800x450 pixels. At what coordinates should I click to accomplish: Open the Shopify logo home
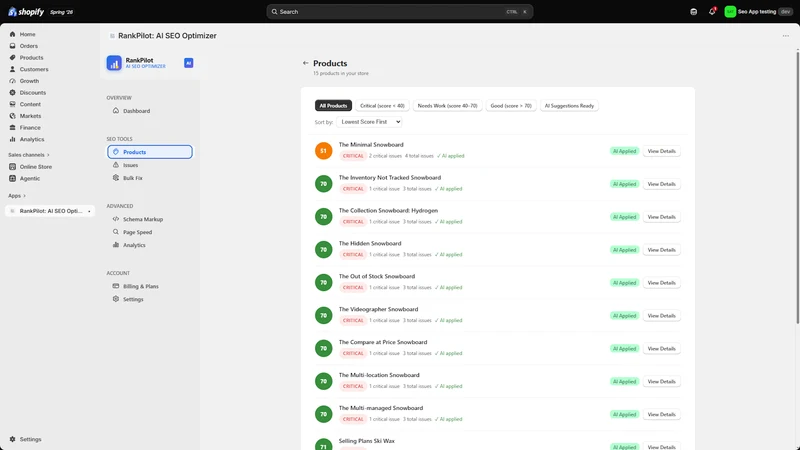26,12
